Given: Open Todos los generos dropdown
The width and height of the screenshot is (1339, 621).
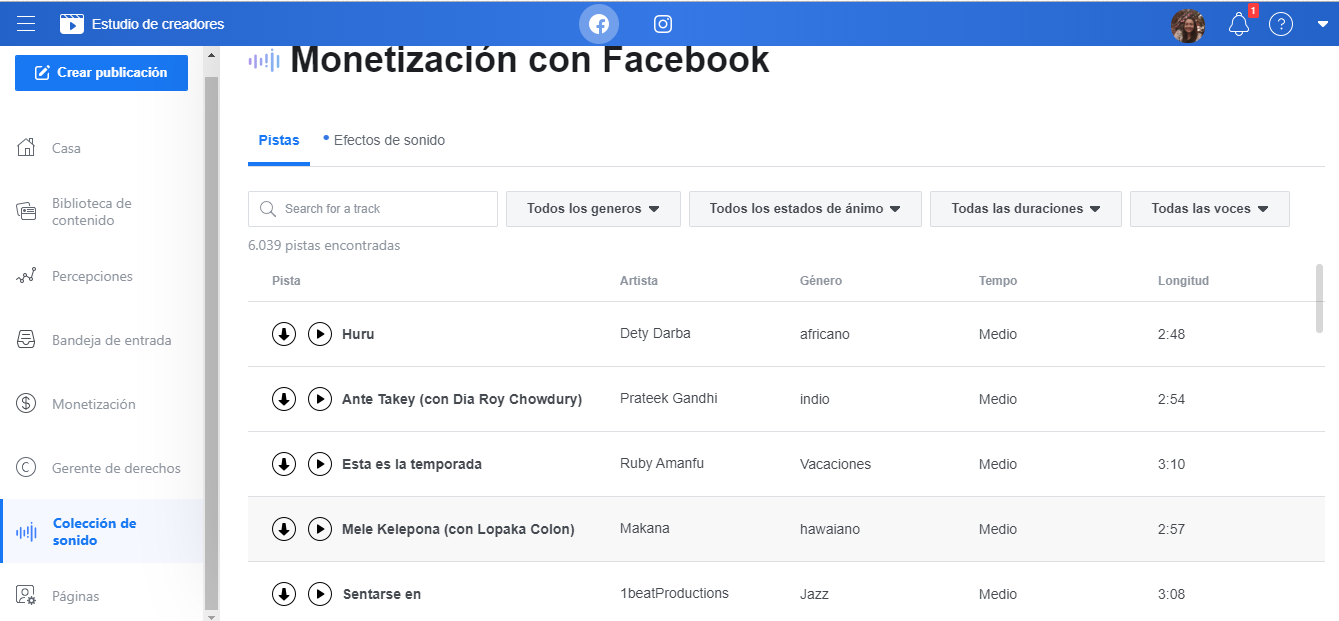Looking at the screenshot, I should (x=593, y=209).
